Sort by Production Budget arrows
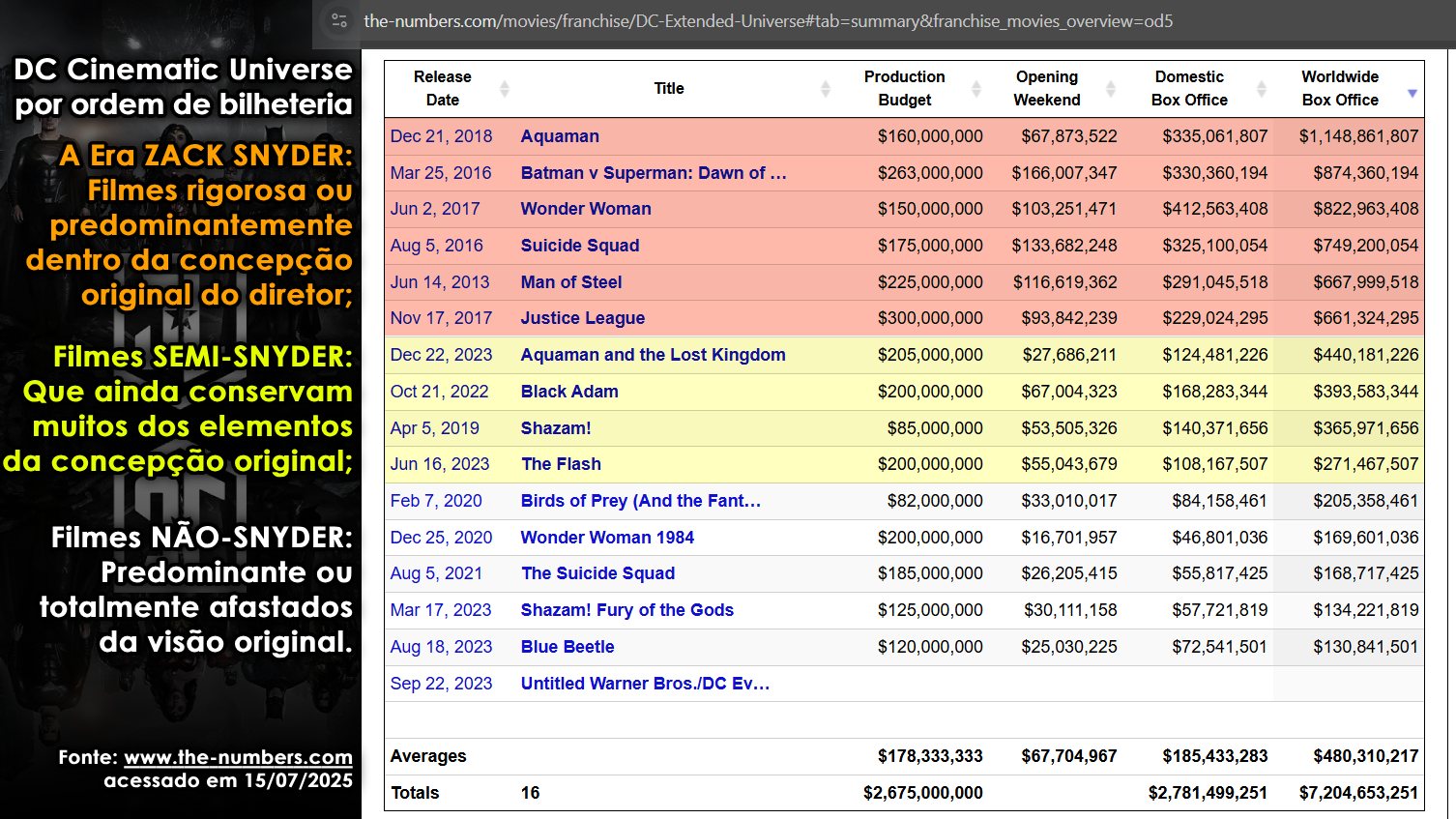The height and width of the screenshot is (819, 1456). [x=976, y=89]
